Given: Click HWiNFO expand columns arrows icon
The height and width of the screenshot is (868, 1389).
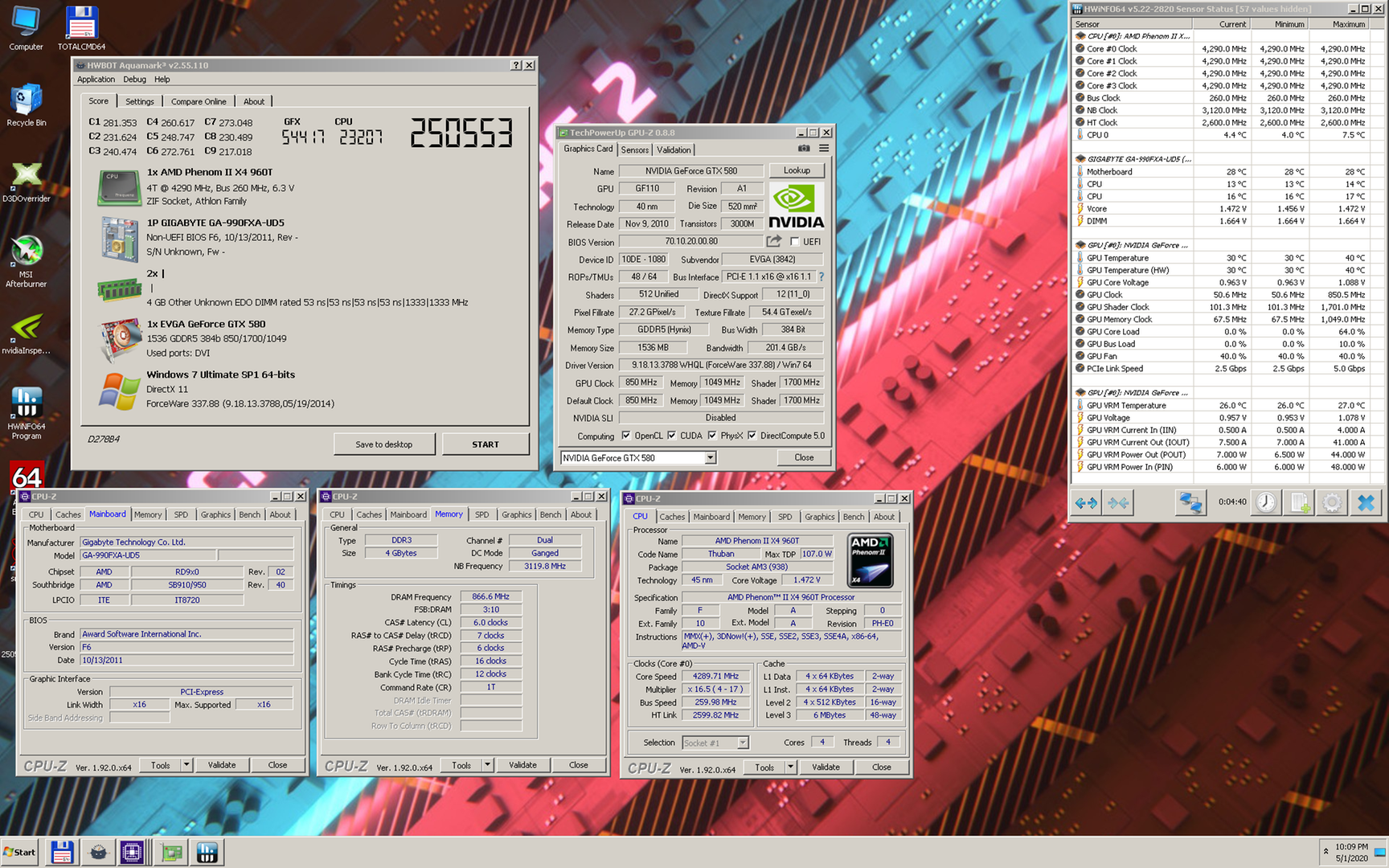Looking at the screenshot, I should pyautogui.click(x=1086, y=503).
